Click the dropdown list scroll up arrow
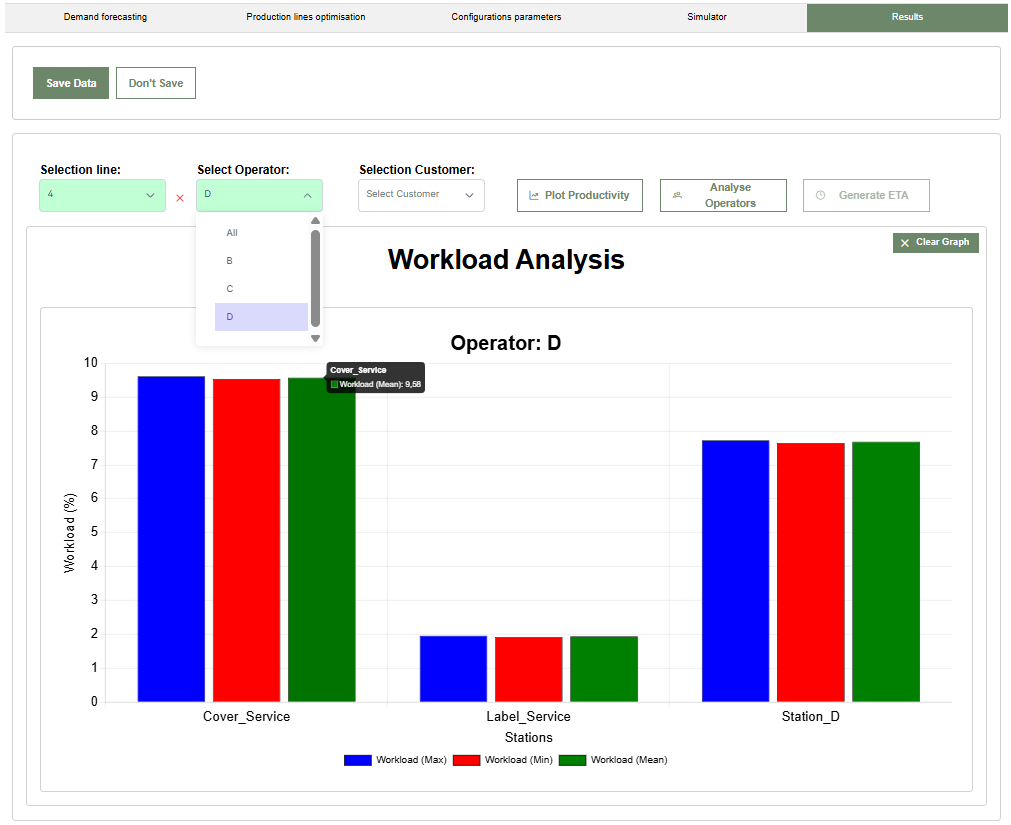 pyautogui.click(x=316, y=221)
